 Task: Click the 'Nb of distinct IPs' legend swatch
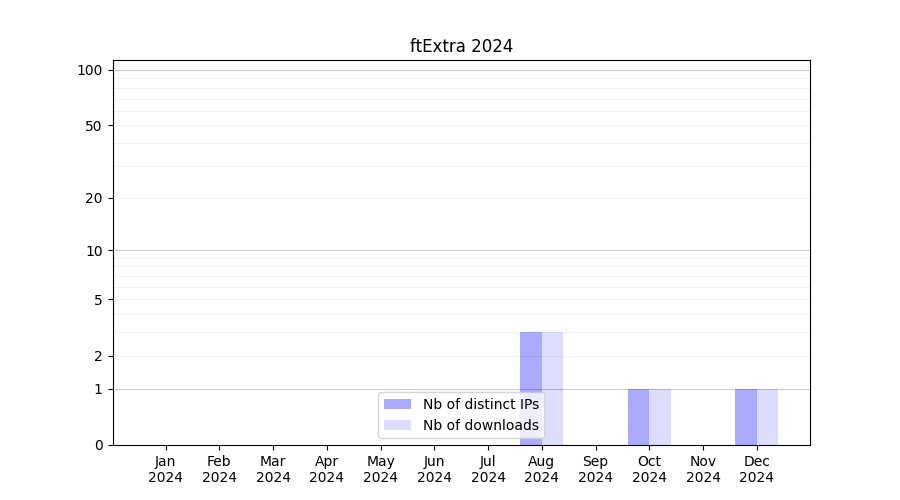click(x=397, y=404)
